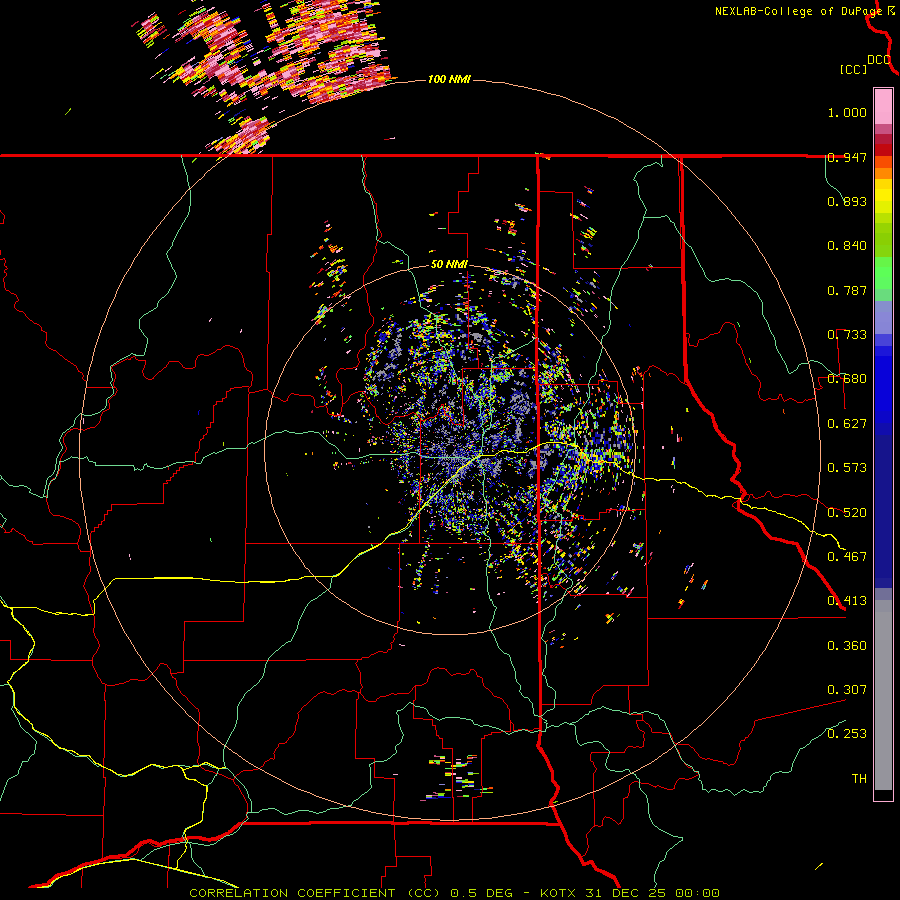The width and height of the screenshot is (900, 900).
Task: Click the 0.787 scale value
Action: pos(847,290)
